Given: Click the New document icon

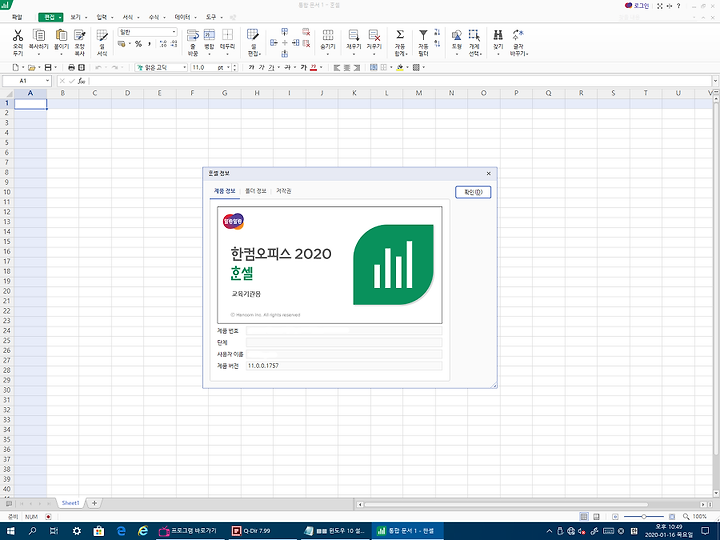Looking at the screenshot, I should pos(16,68).
